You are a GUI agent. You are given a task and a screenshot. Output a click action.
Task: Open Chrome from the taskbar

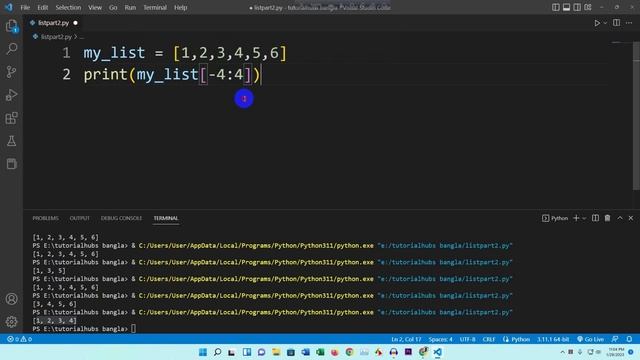349,352
